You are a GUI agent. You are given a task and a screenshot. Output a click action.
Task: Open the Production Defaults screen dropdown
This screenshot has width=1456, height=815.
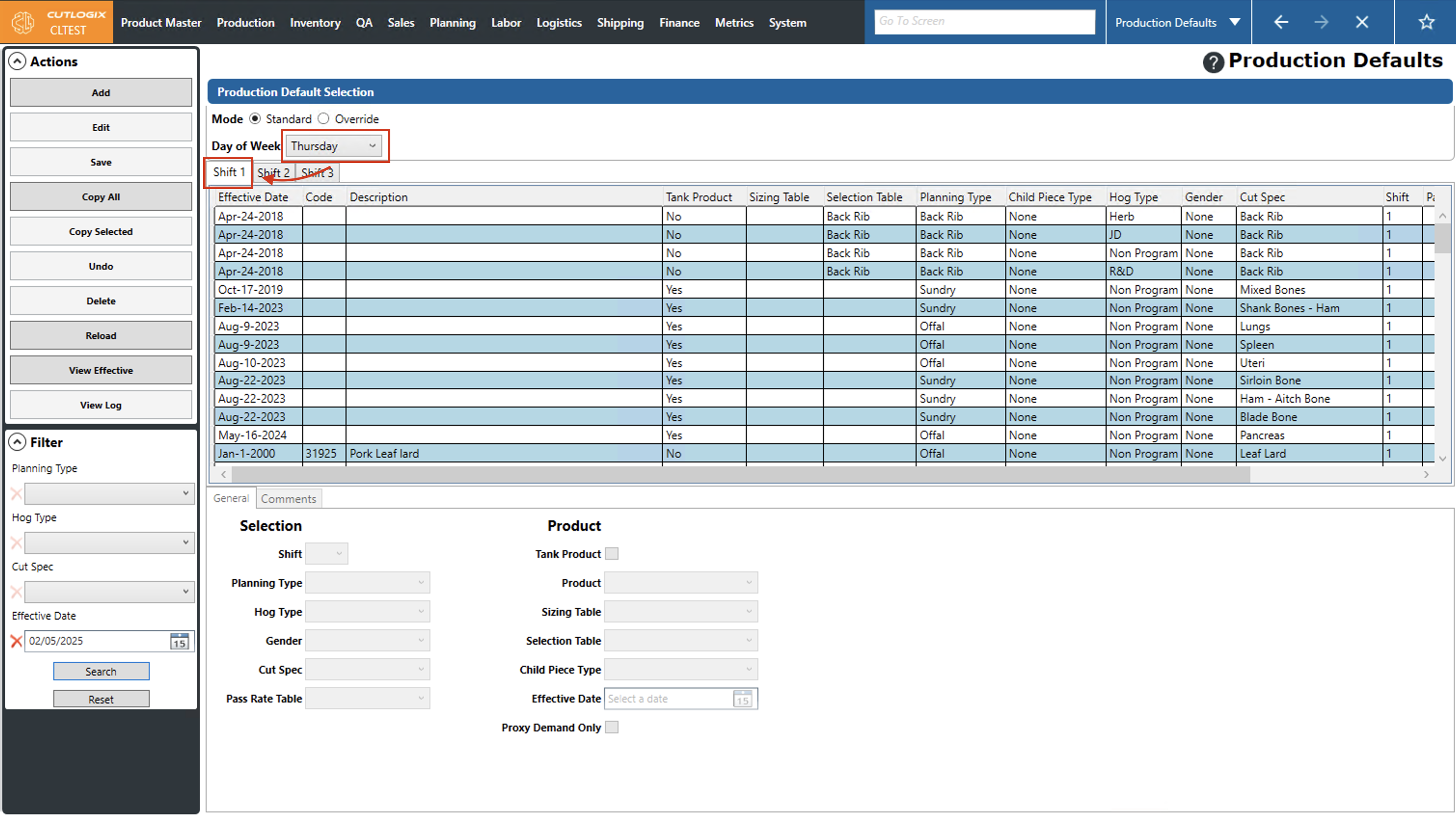click(x=1235, y=22)
